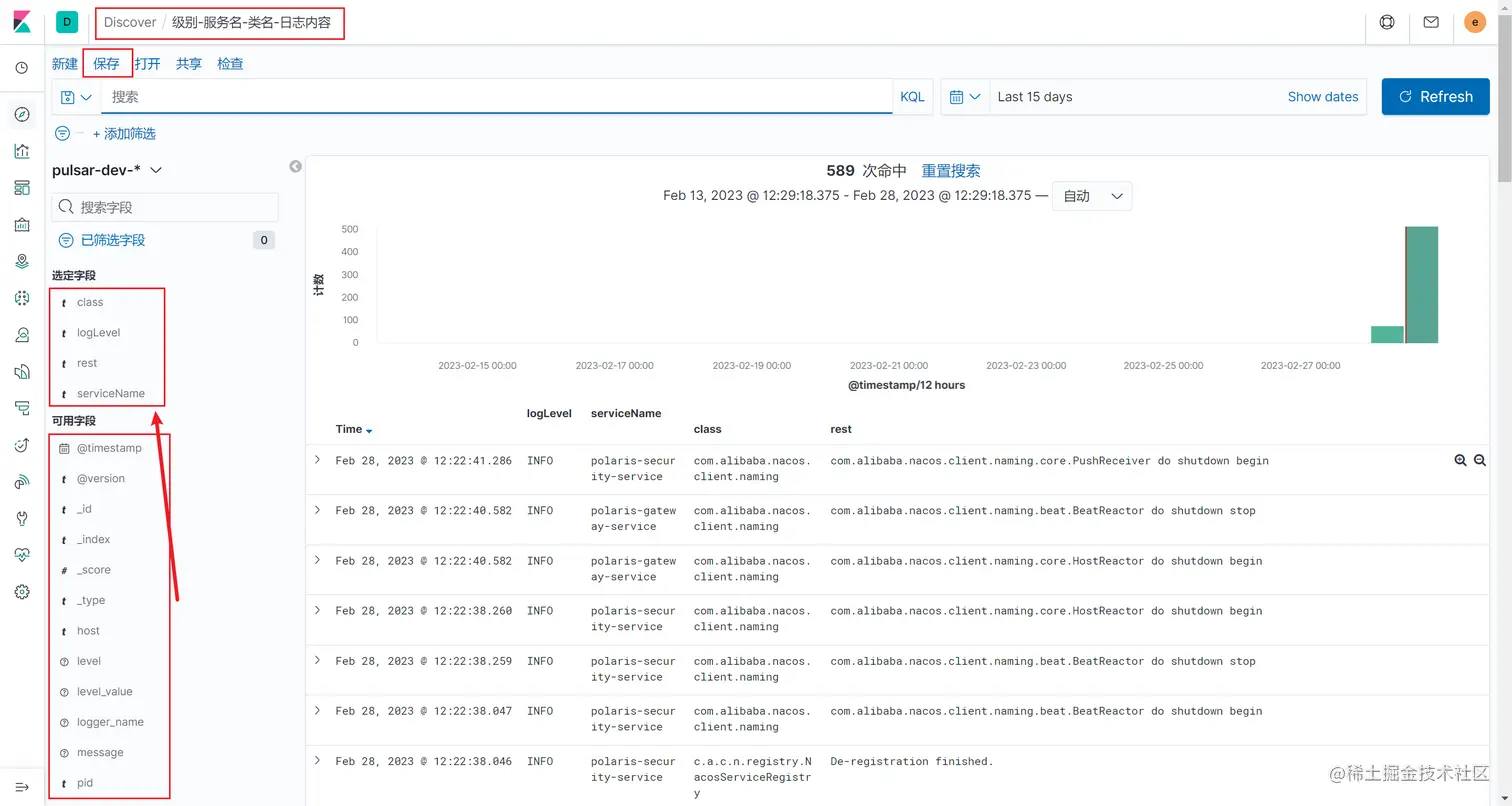The height and width of the screenshot is (806, 1512).
Task: Collapse the field list sidebar arrow
Action: click(x=295, y=167)
